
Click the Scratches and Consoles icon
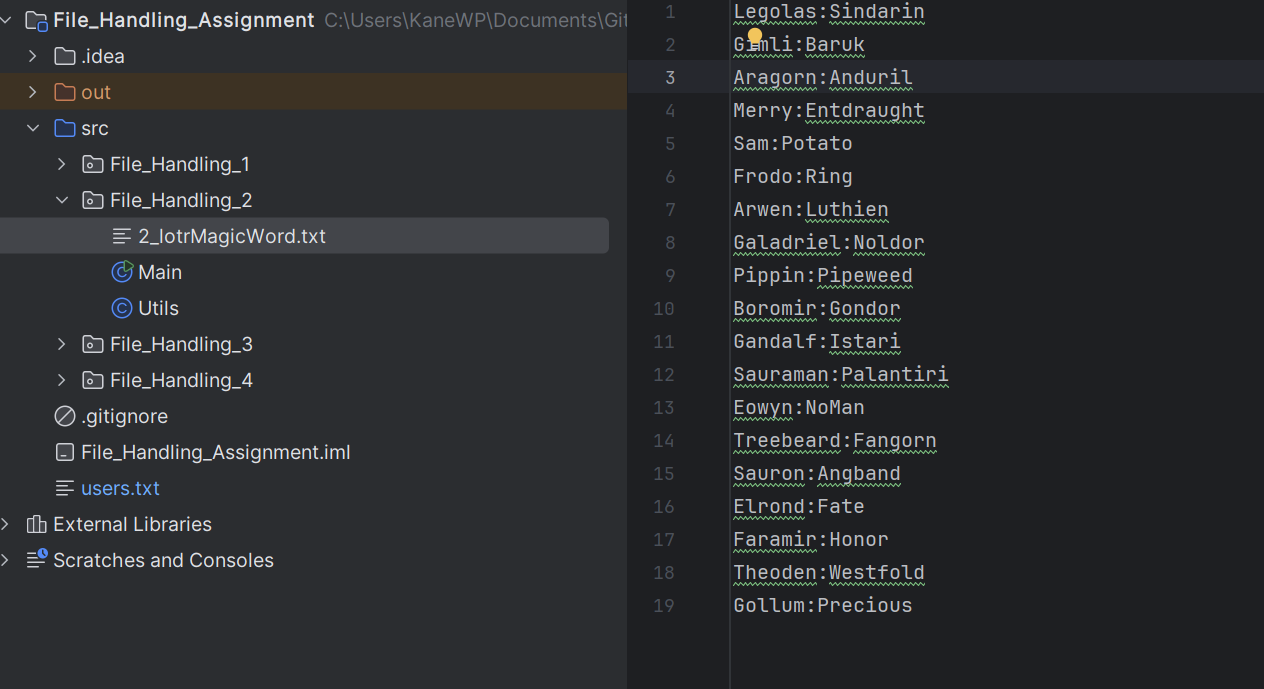tap(37, 560)
